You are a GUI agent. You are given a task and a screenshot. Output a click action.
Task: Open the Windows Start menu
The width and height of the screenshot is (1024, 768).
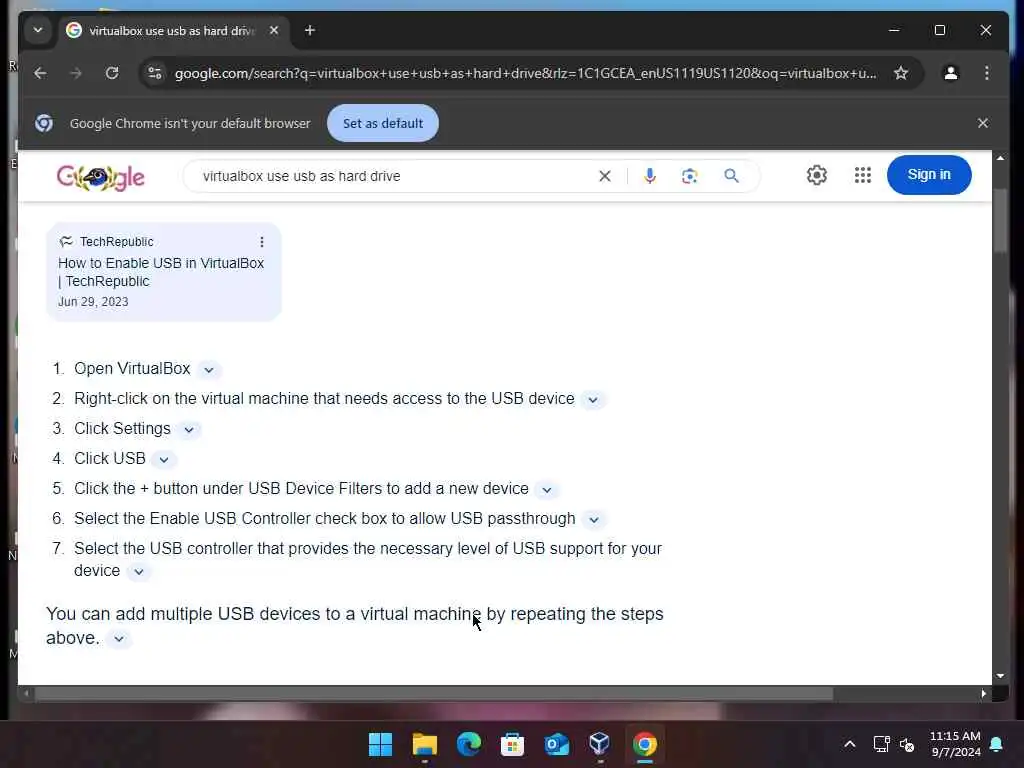coord(381,744)
